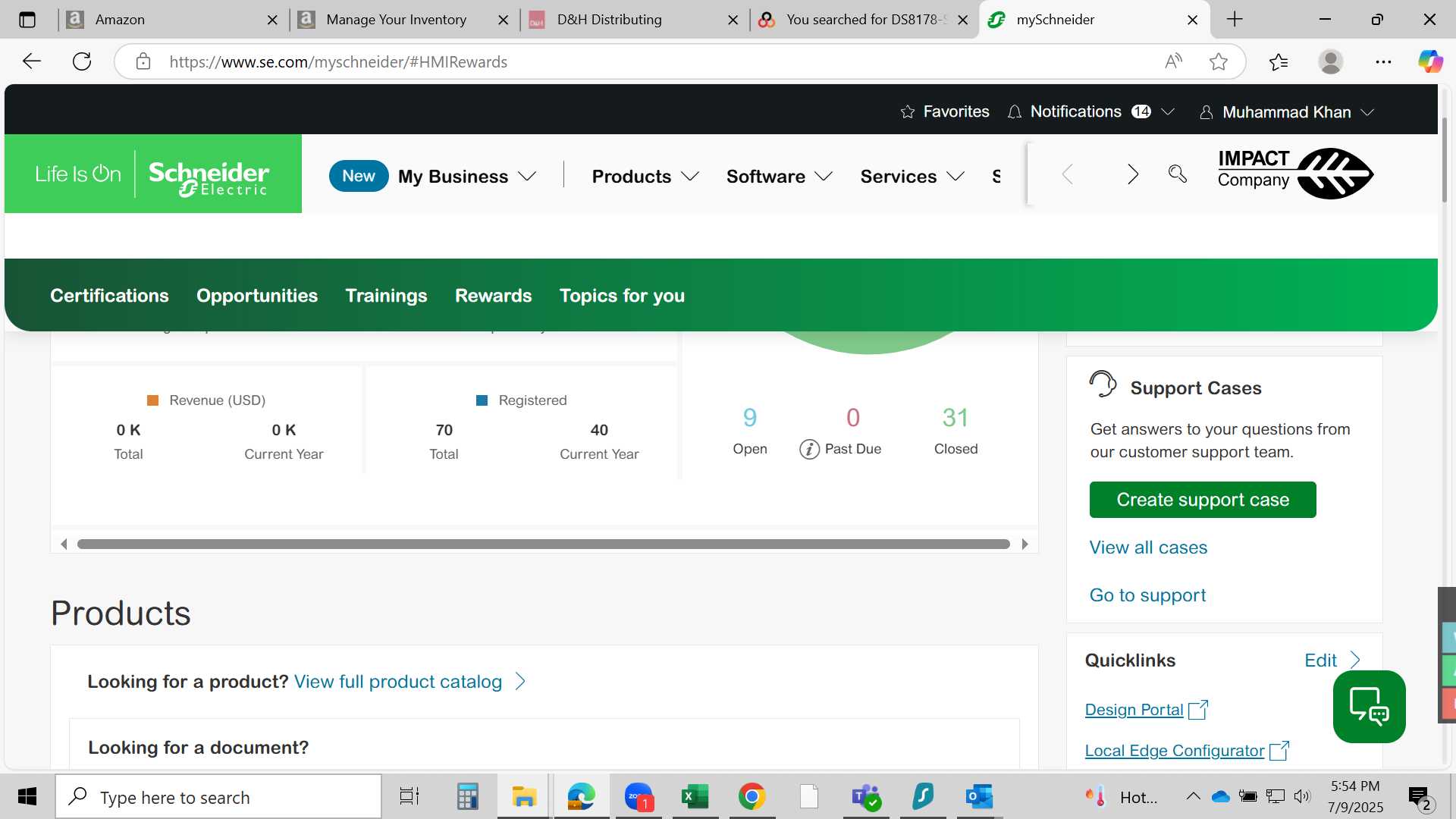Open the Software dropdown menu

(780, 177)
